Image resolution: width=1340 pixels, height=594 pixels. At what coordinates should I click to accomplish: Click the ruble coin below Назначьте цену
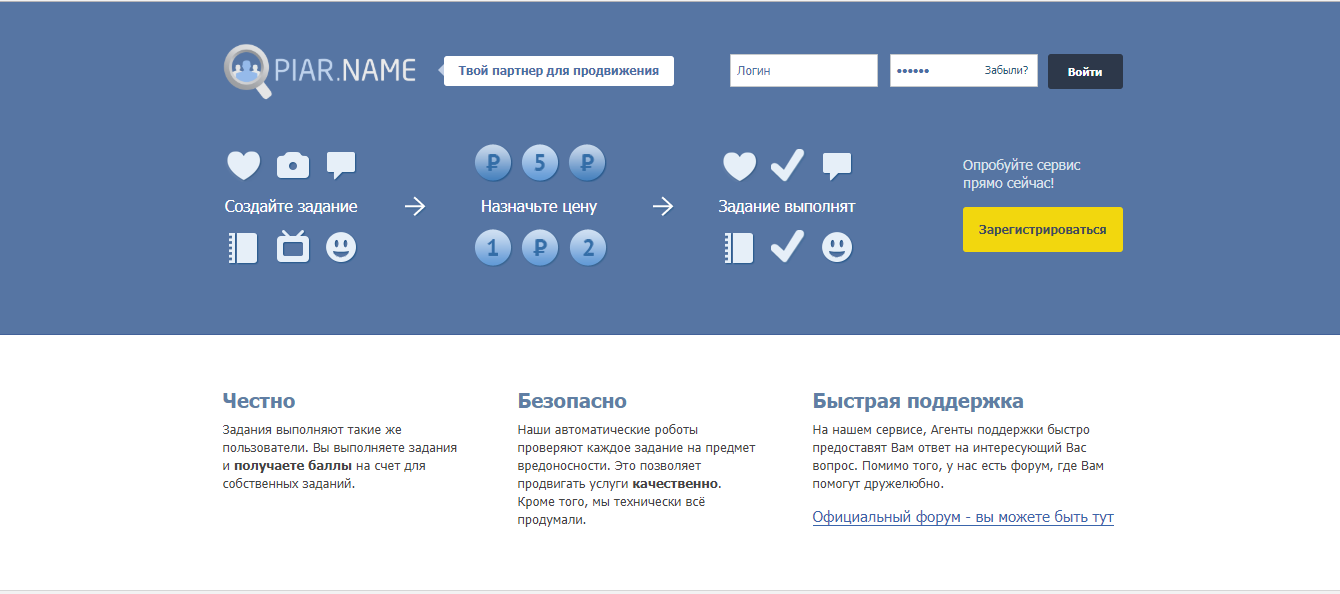tap(540, 247)
